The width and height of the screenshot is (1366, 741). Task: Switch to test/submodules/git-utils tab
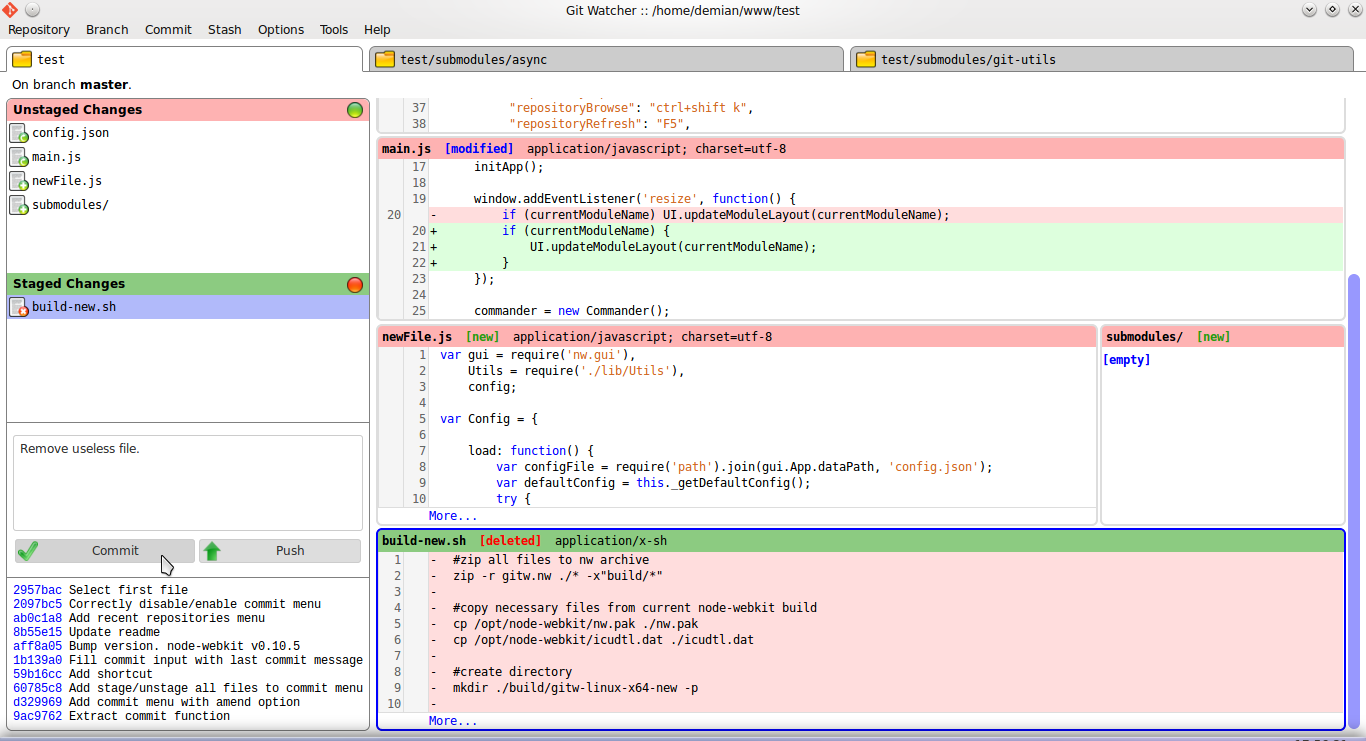967,60
